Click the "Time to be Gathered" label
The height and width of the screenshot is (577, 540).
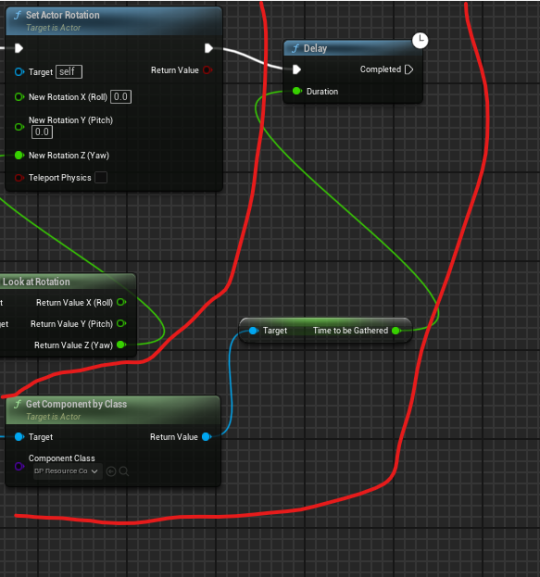coord(350,330)
